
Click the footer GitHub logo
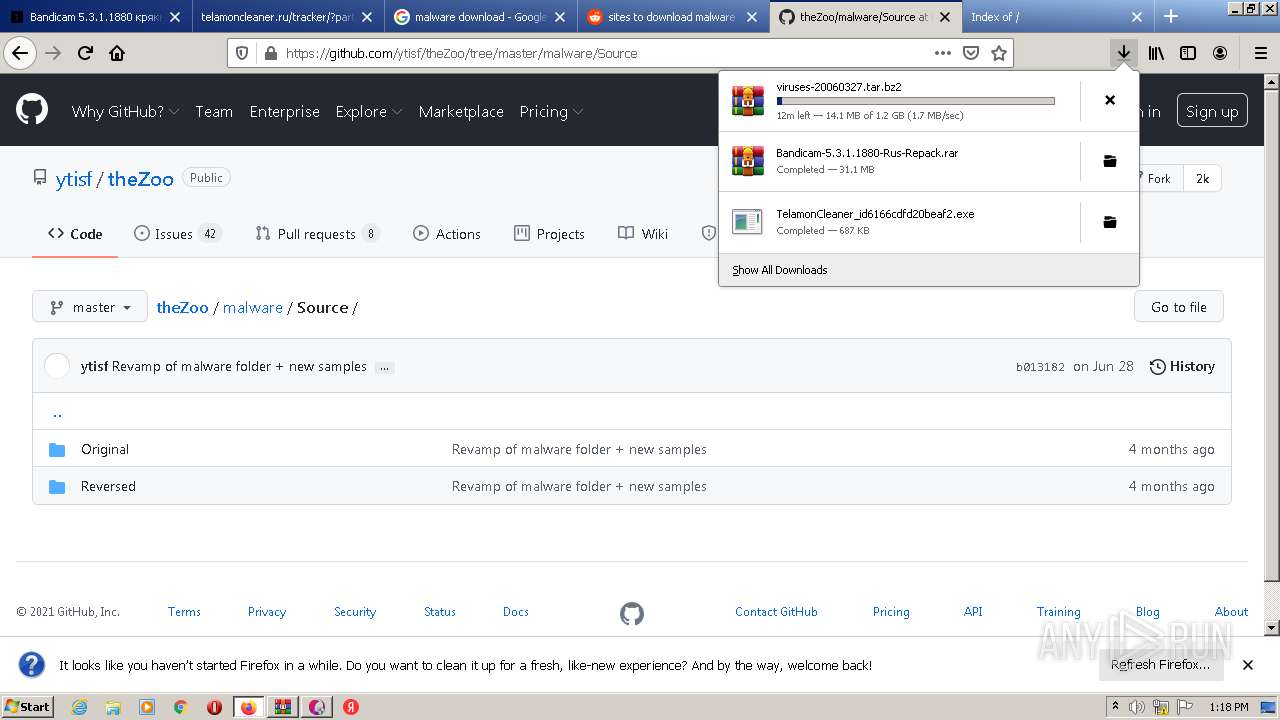pyautogui.click(x=632, y=613)
